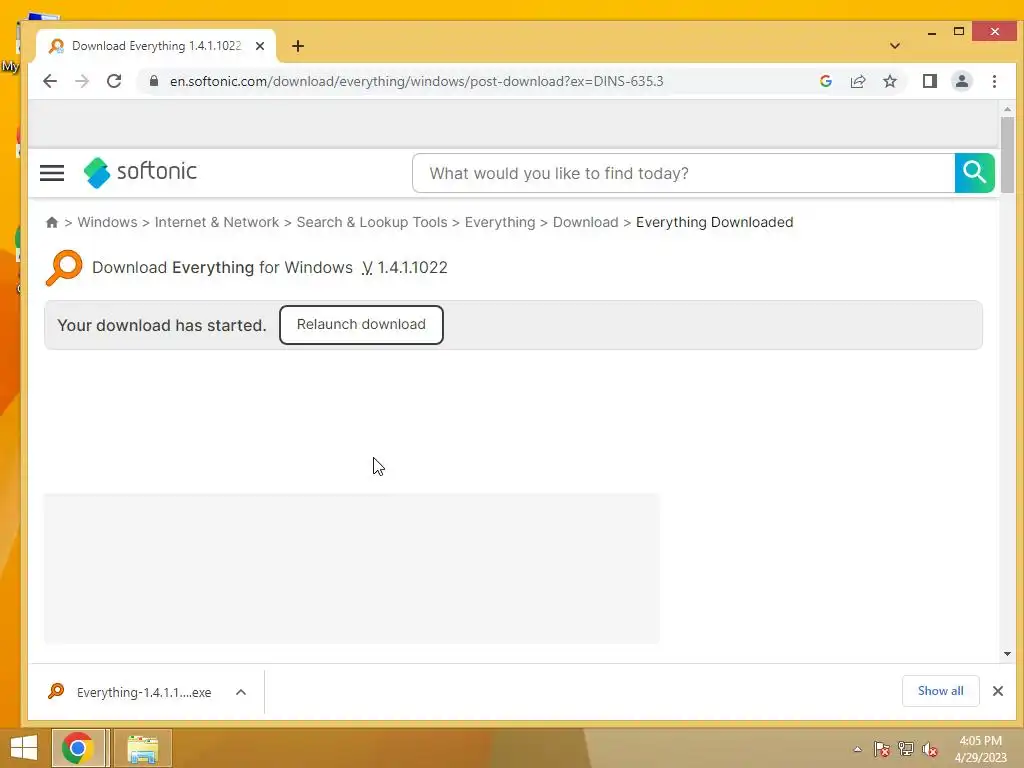Open Chrome three-dot menu
The image size is (1024, 768).
click(x=994, y=81)
